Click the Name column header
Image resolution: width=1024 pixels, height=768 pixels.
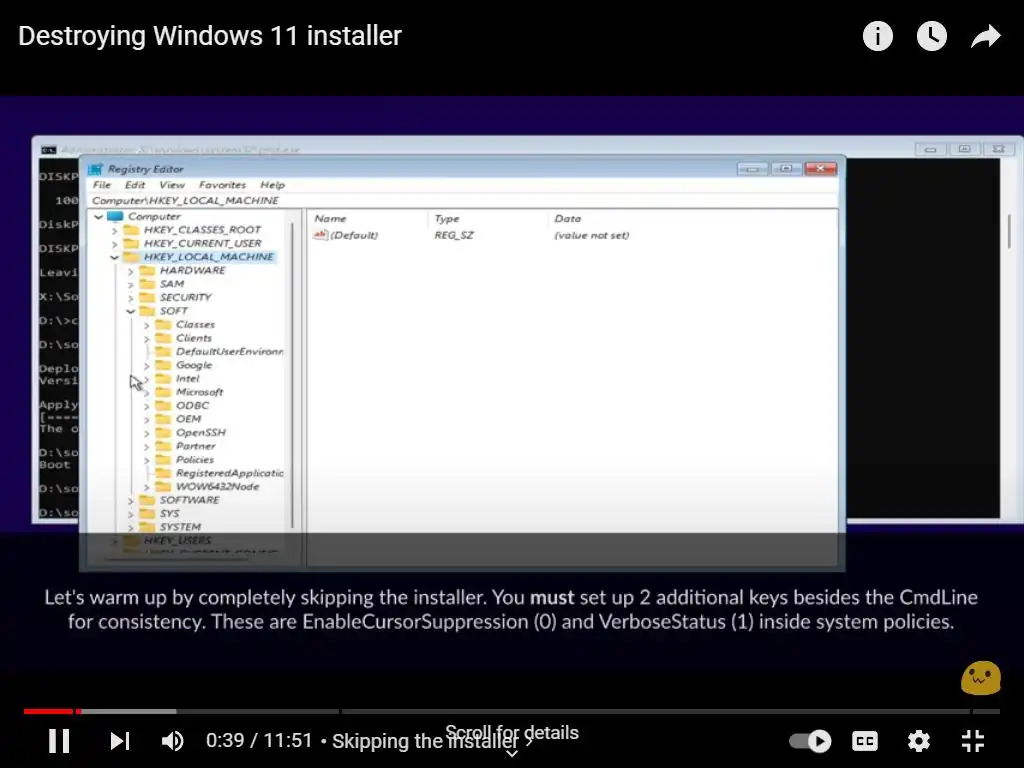[330, 219]
